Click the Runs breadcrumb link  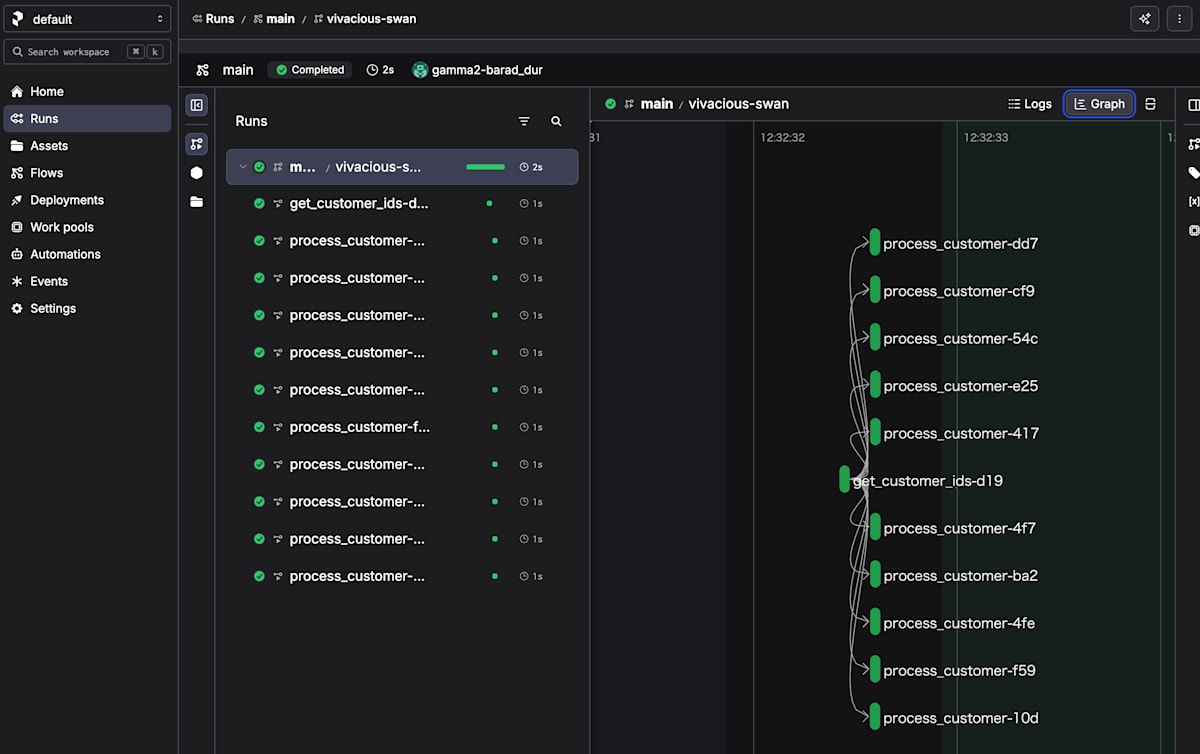(x=219, y=19)
